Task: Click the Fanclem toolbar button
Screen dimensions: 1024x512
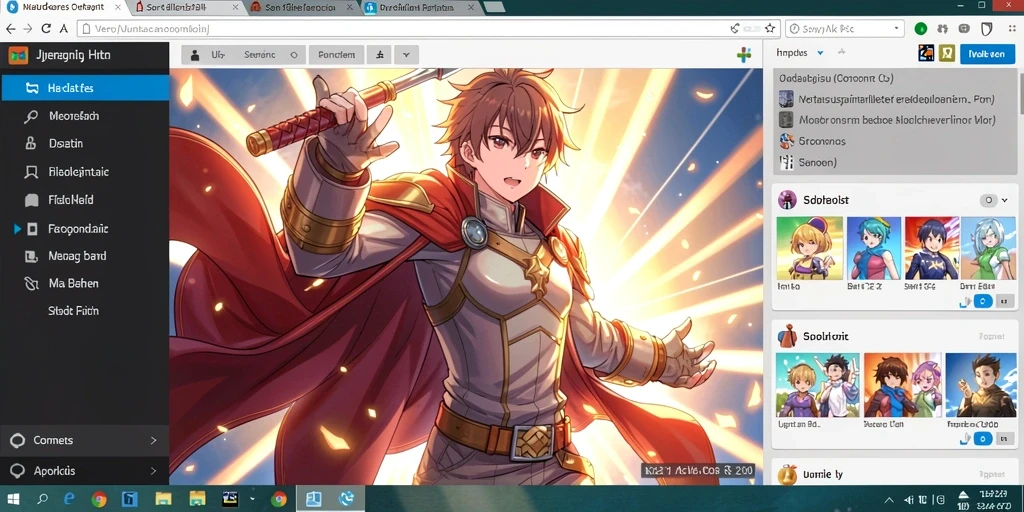Action: (336, 56)
